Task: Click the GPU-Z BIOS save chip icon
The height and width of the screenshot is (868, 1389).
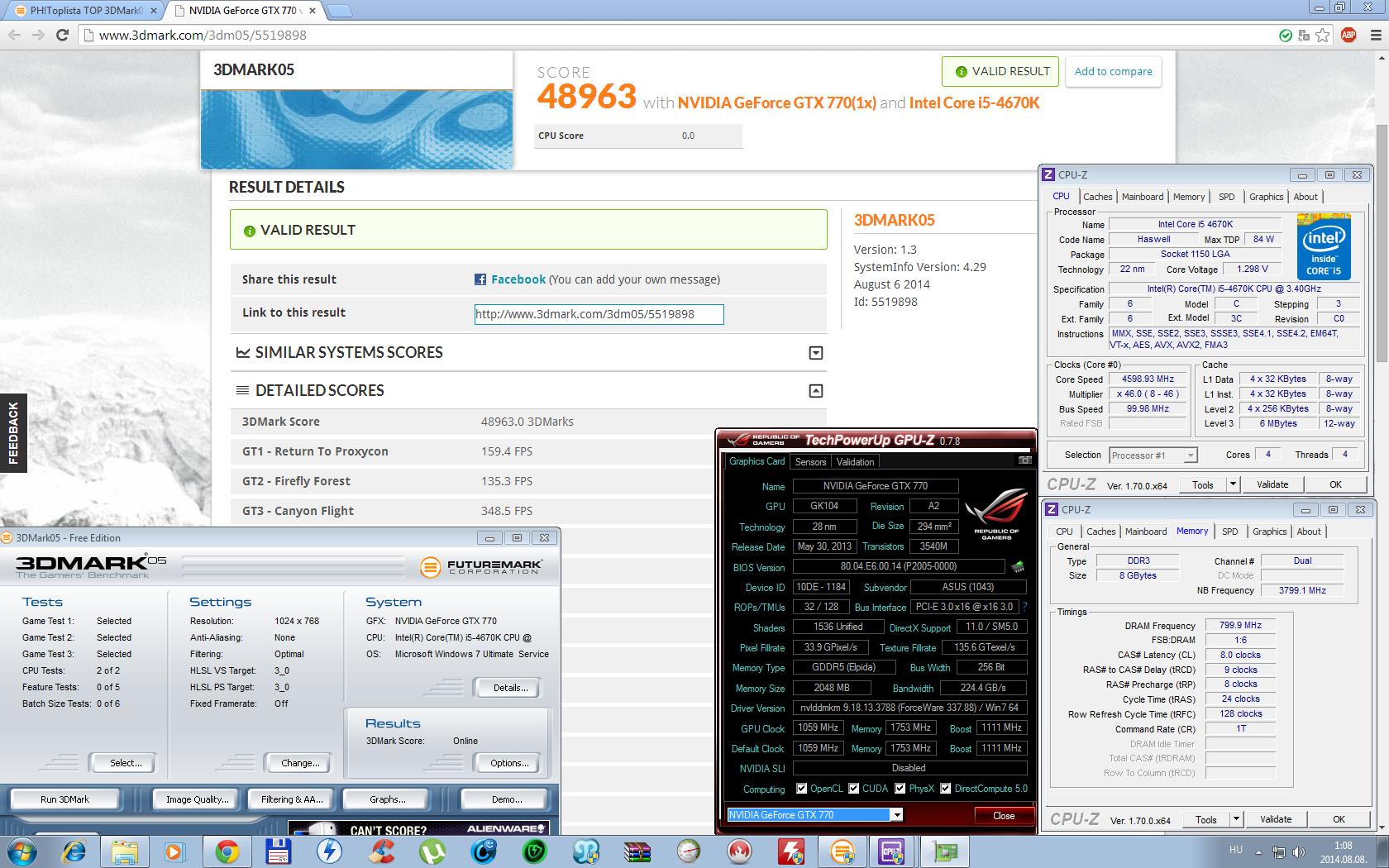Action: (1018, 566)
